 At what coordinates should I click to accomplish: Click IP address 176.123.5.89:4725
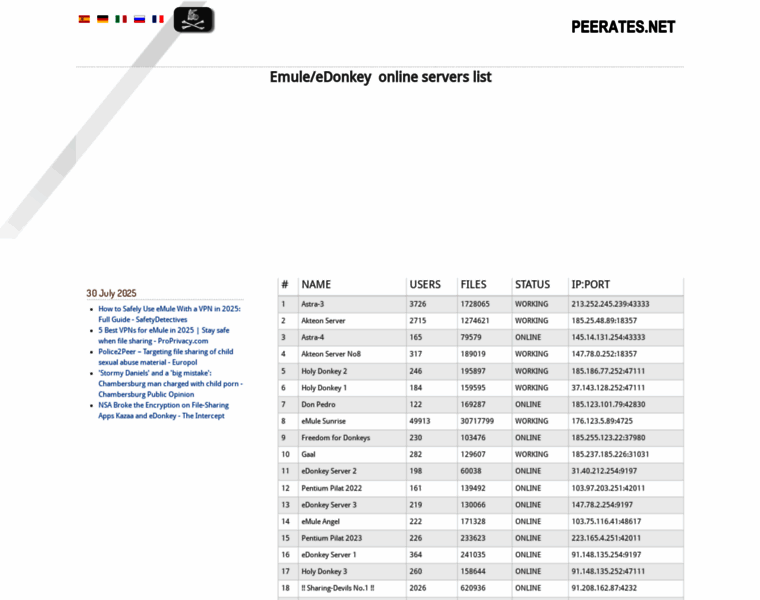click(x=602, y=421)
